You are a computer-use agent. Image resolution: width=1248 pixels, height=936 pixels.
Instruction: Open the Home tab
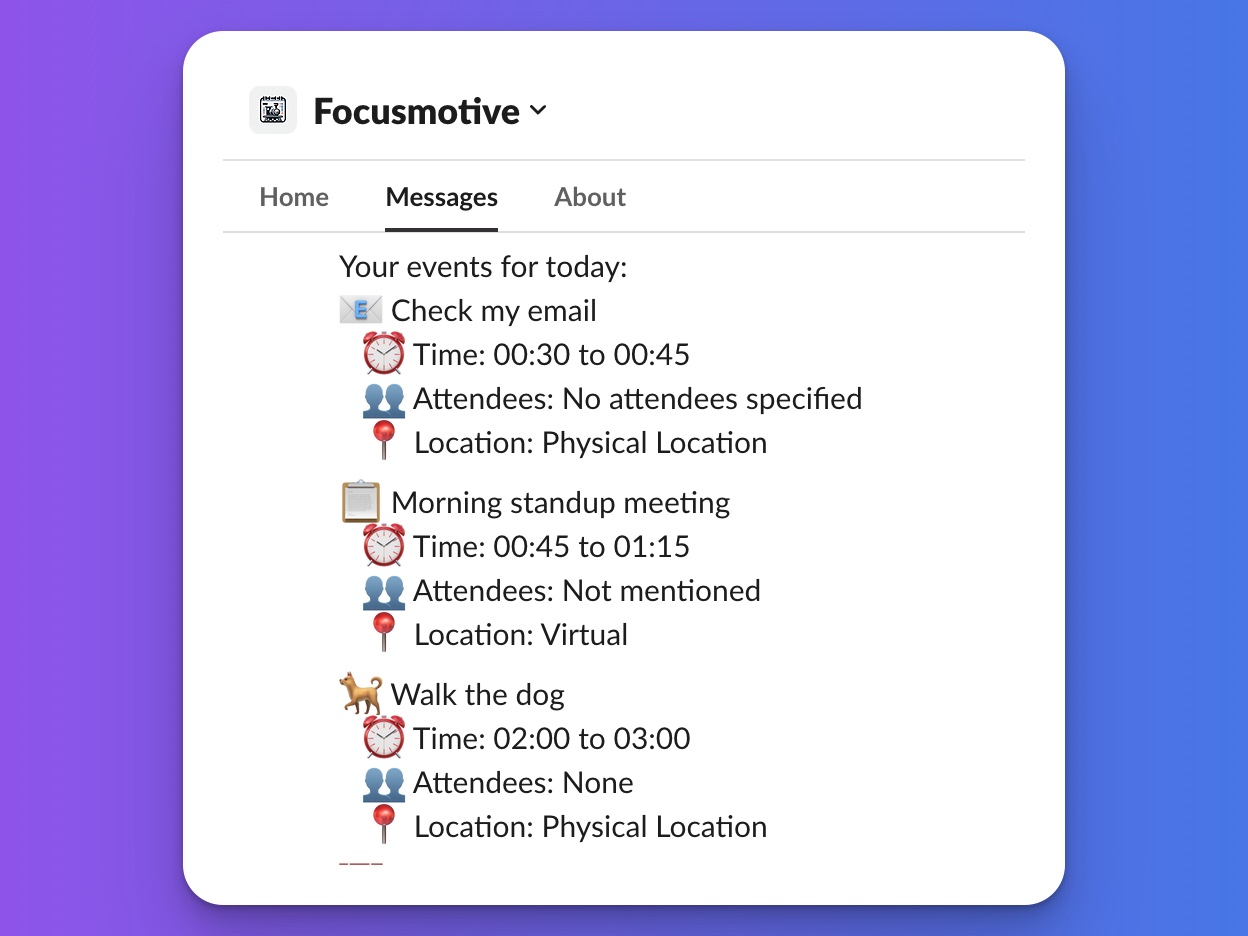click(x=294, y=197)
